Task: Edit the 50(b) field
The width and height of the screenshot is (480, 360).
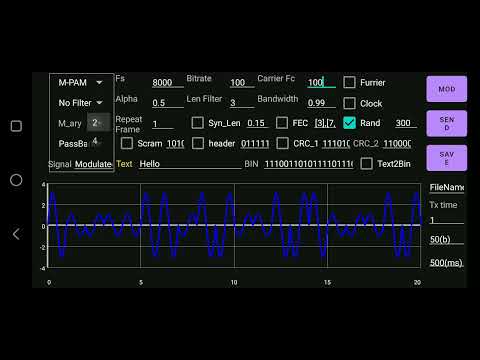Action: pos(447,239)
